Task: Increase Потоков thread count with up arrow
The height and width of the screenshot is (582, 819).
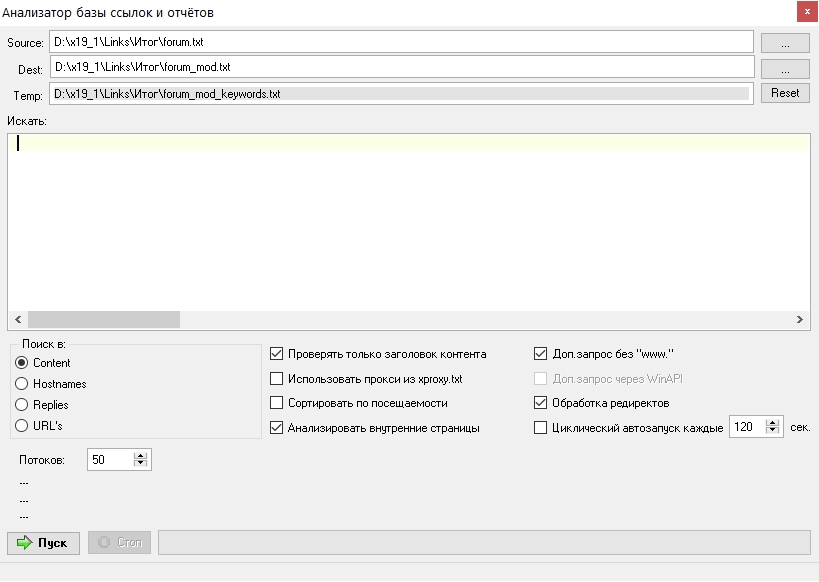Action: coord(141,455)
